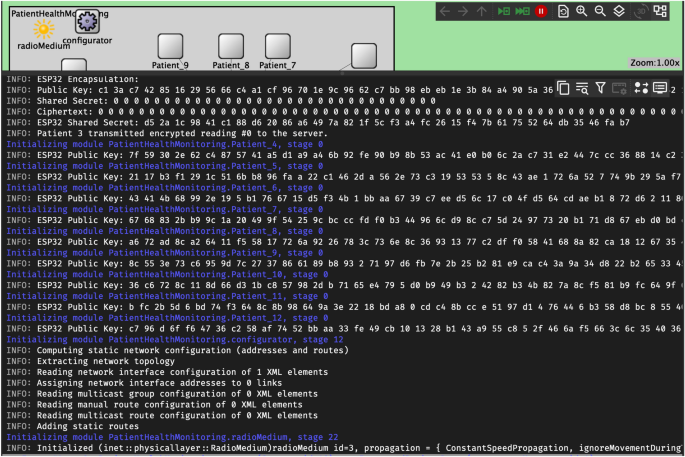Screen dimensions: 685x457
Task: Click the 'ESP32 Public Key: b fc' line
Action: pyautogui.click(x=344, y=307)
